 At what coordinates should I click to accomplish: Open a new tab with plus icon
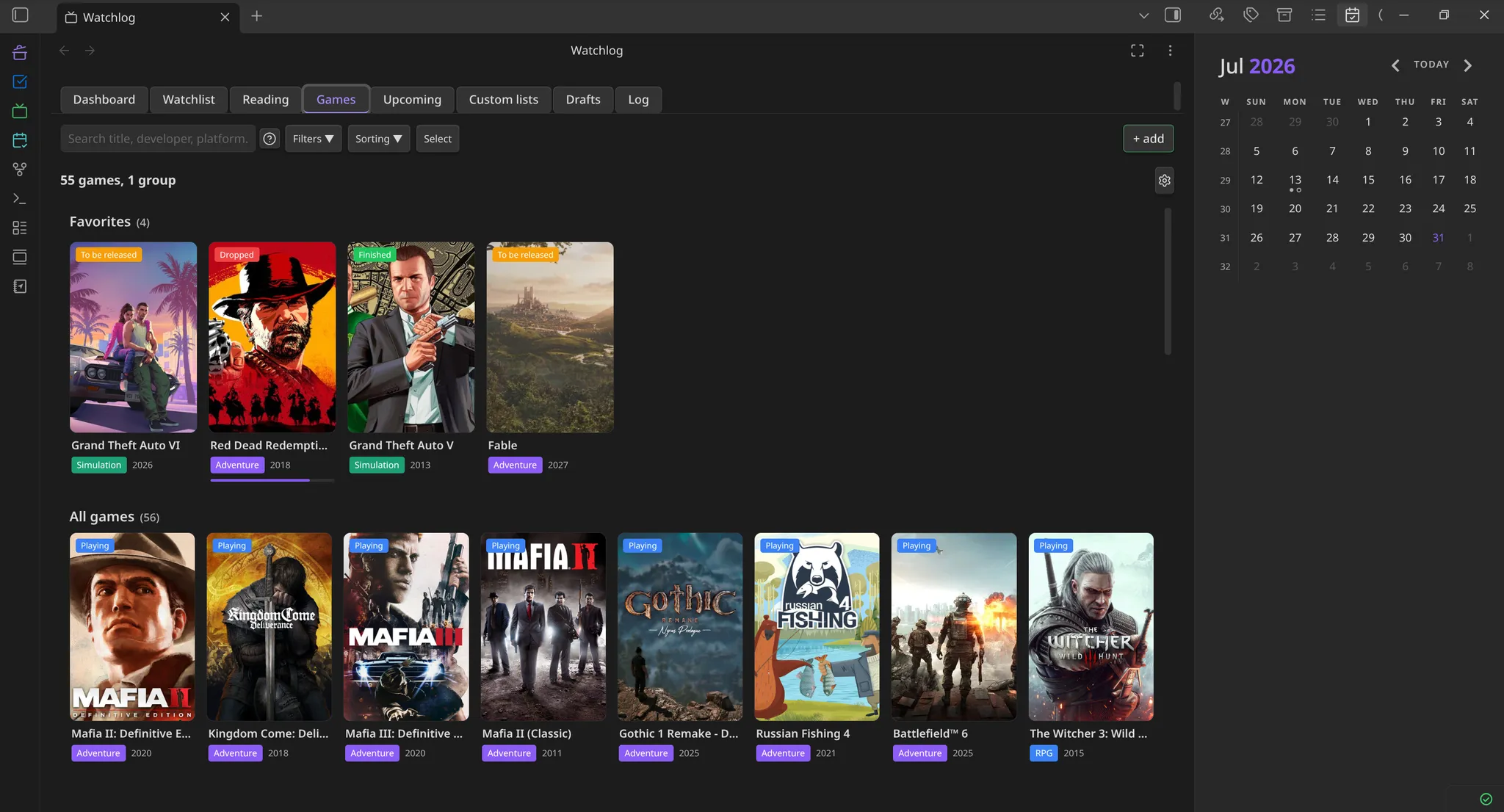pyautogui.click(x=256, y=16)
